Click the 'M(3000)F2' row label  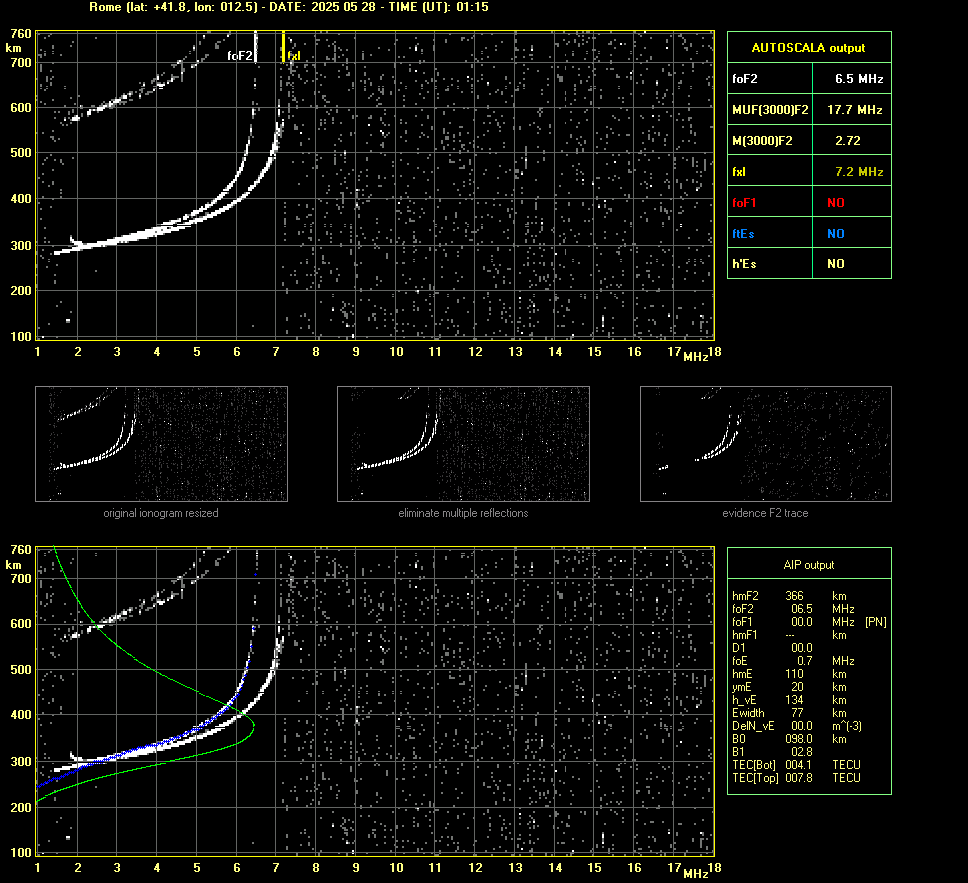tap(762, 141)
